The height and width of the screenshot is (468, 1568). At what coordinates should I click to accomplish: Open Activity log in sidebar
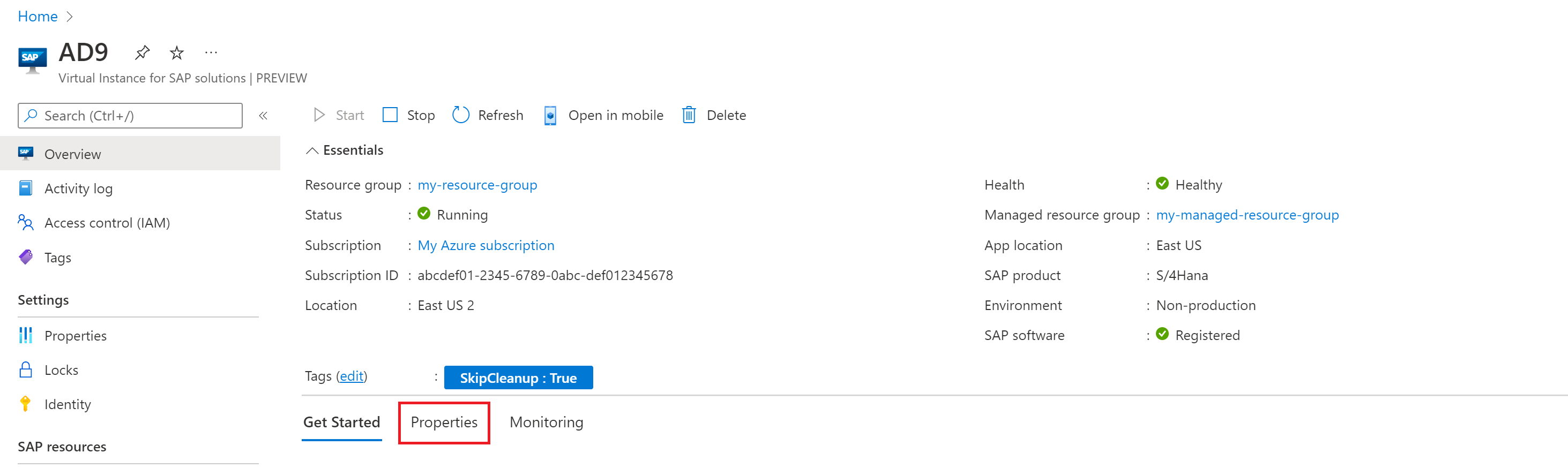(x=78, y=188)
